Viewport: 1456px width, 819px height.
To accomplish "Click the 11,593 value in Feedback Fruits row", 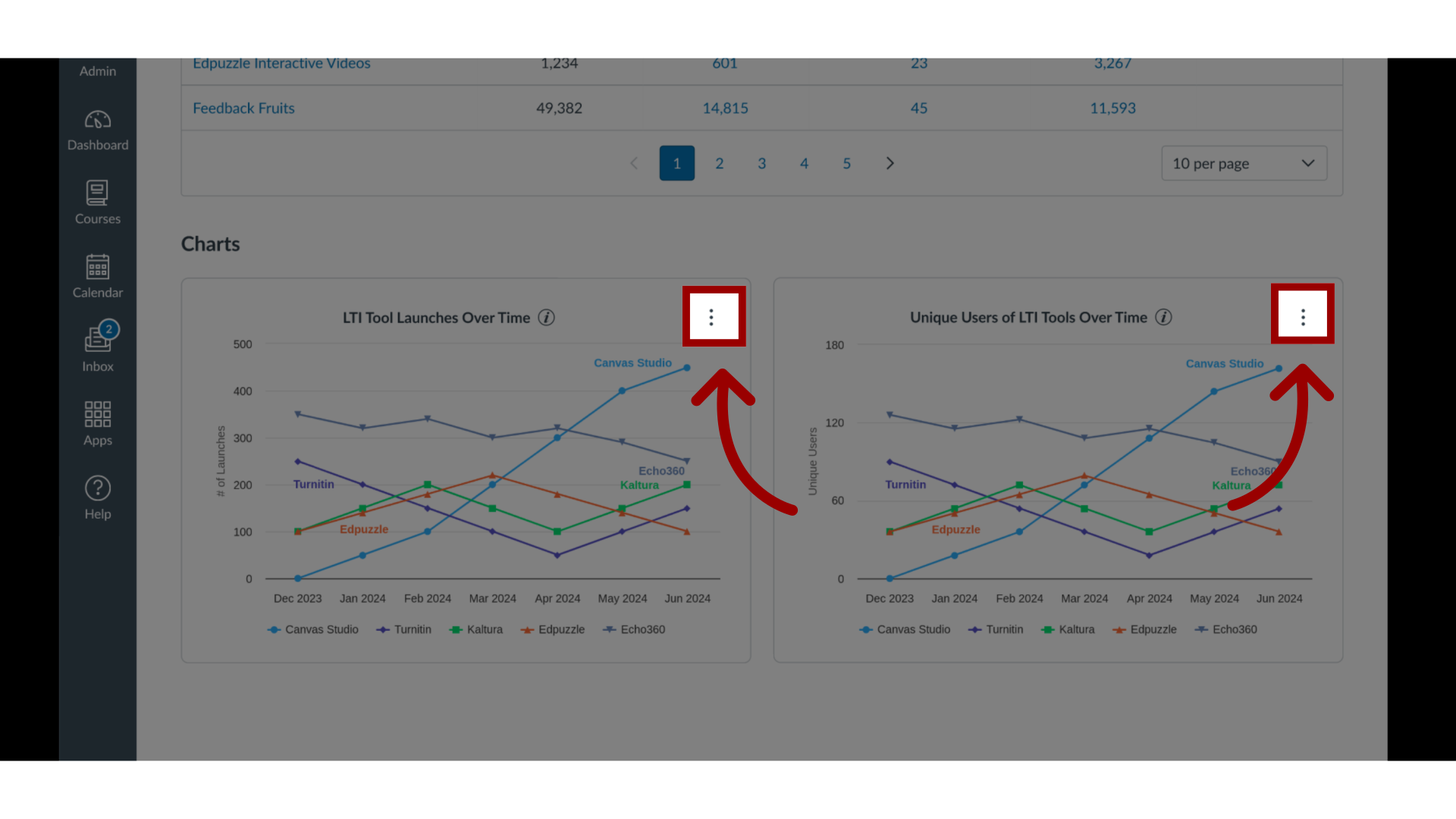I will (x=1112, y=108).
